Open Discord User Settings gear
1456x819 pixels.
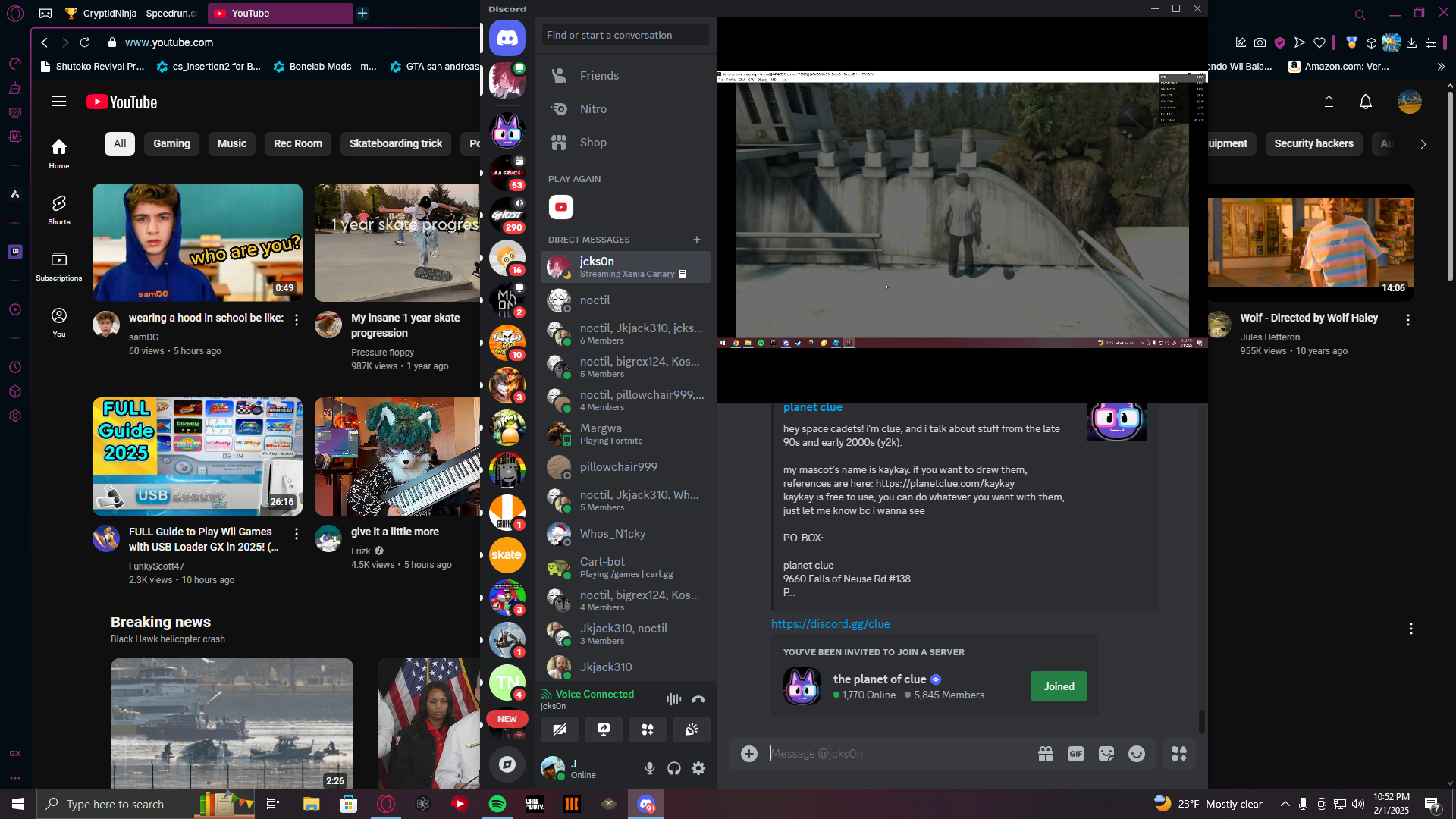tap(698, 768)
